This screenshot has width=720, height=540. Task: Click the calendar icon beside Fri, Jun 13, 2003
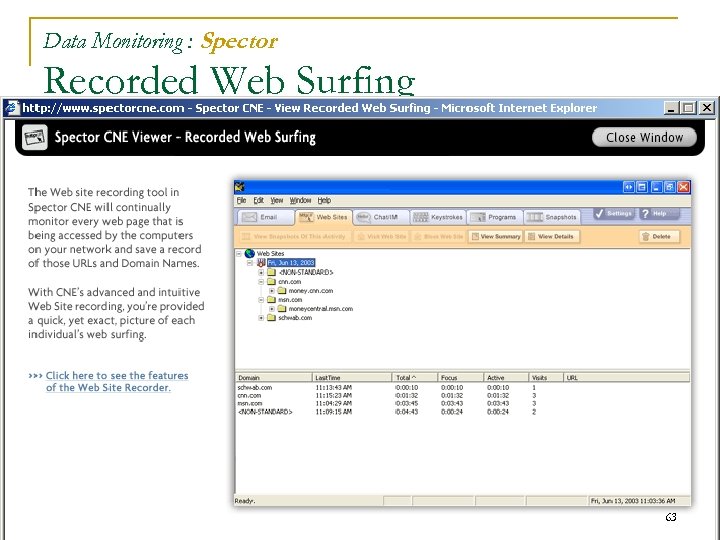click(x=261, y=263)
